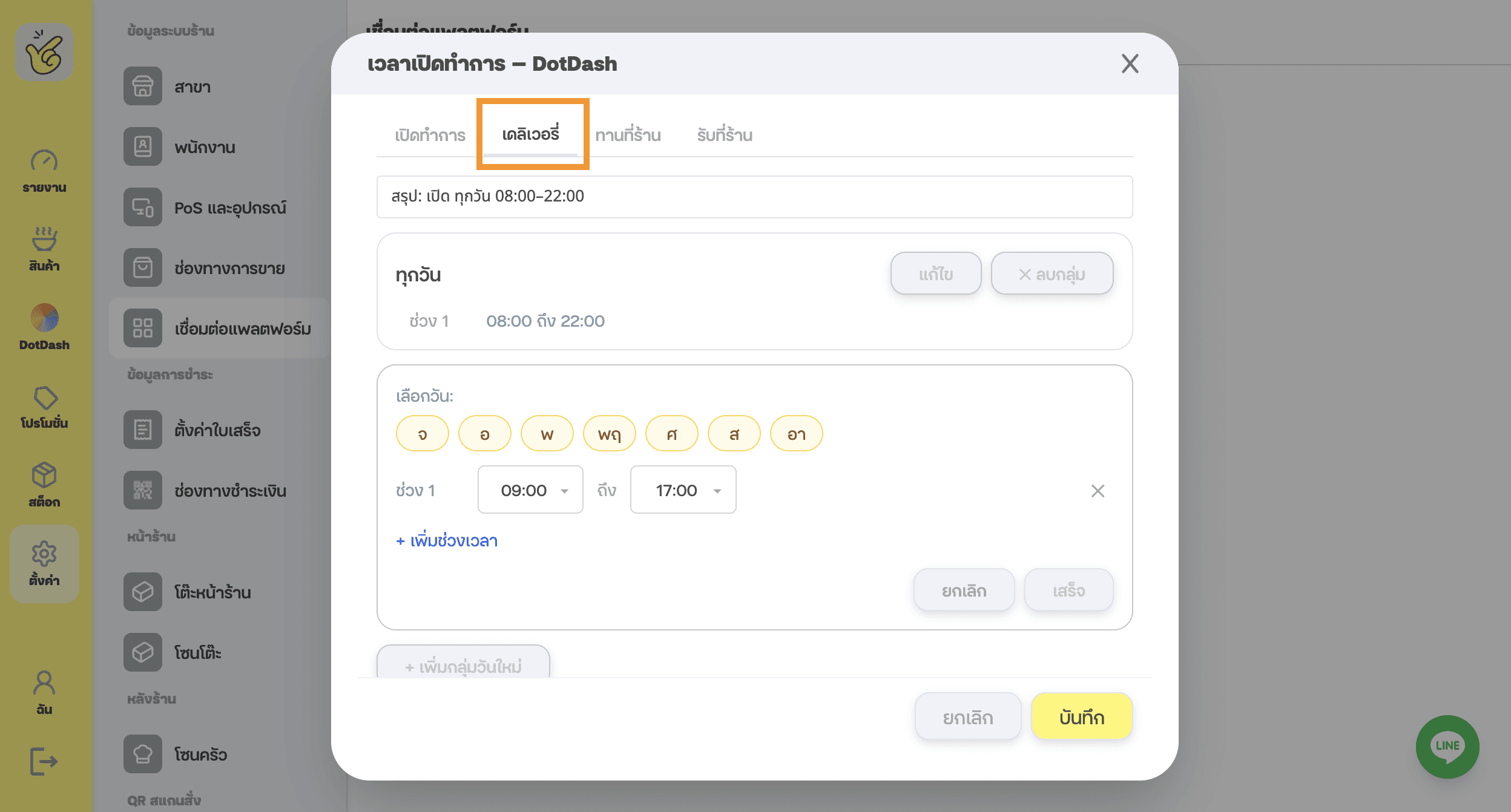Open the ตั้งค่า settings gear icon
The width and height of the screenshot is (1511, 812).
[44, 563]
